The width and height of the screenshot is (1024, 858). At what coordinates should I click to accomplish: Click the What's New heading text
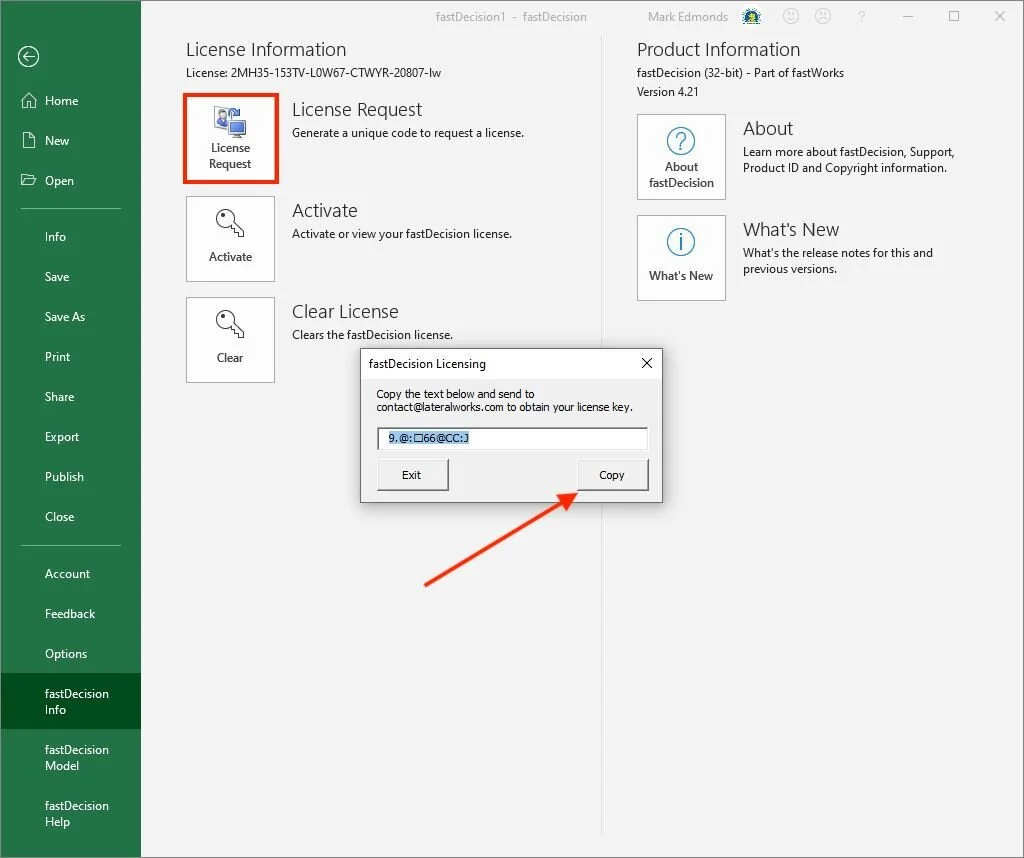pyautogui.click(x=791, y=230)
